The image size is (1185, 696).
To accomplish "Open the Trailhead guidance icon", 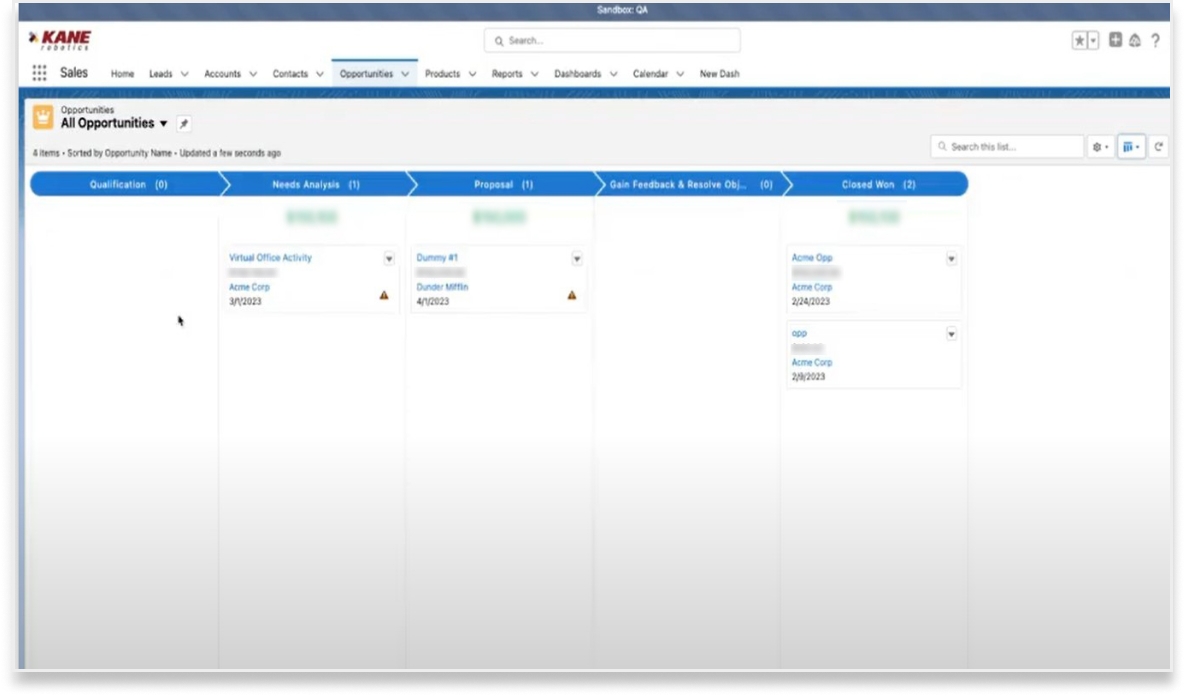I will (1135, 41).
